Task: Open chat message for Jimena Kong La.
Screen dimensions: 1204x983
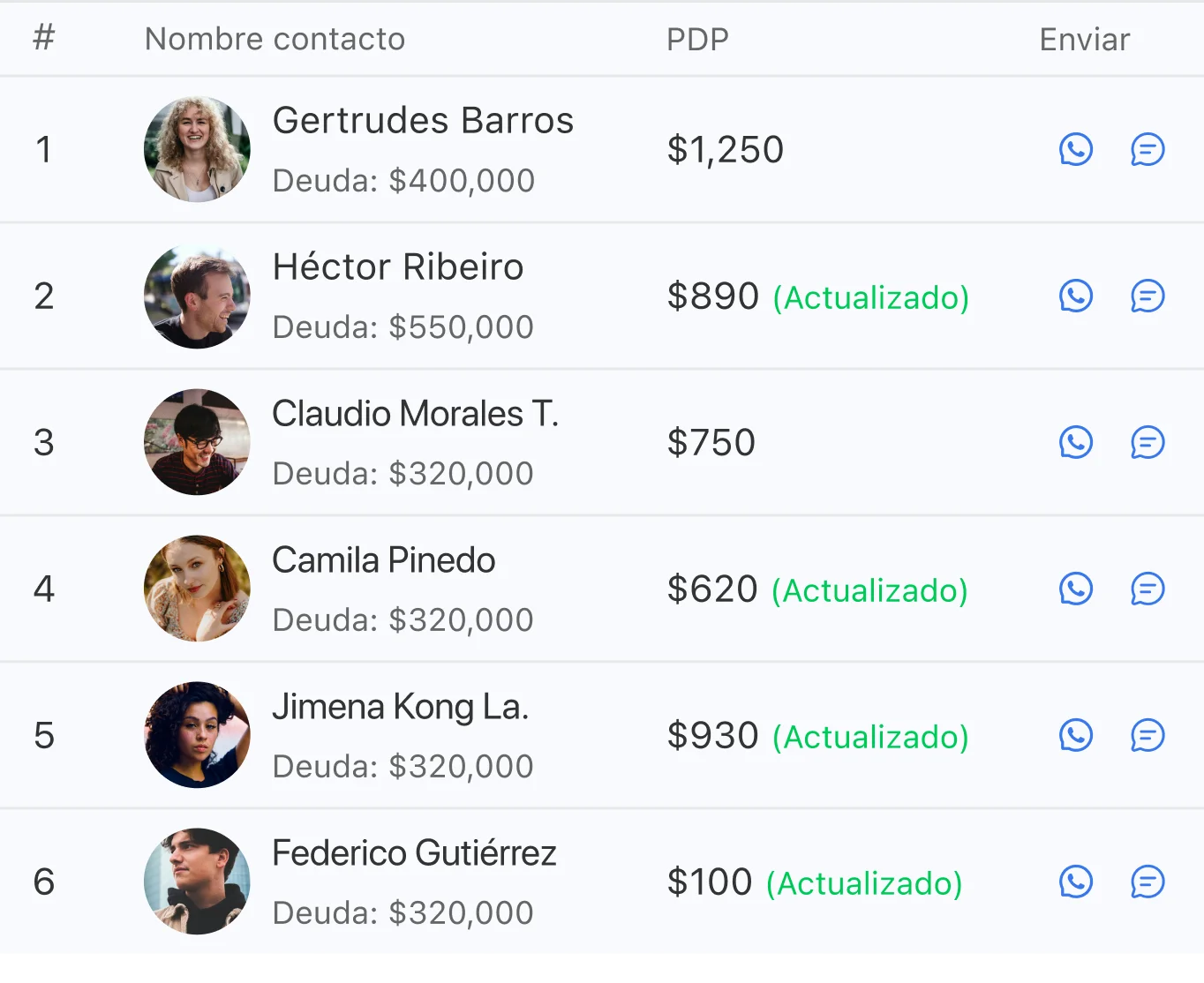Action: (1148, 735)
